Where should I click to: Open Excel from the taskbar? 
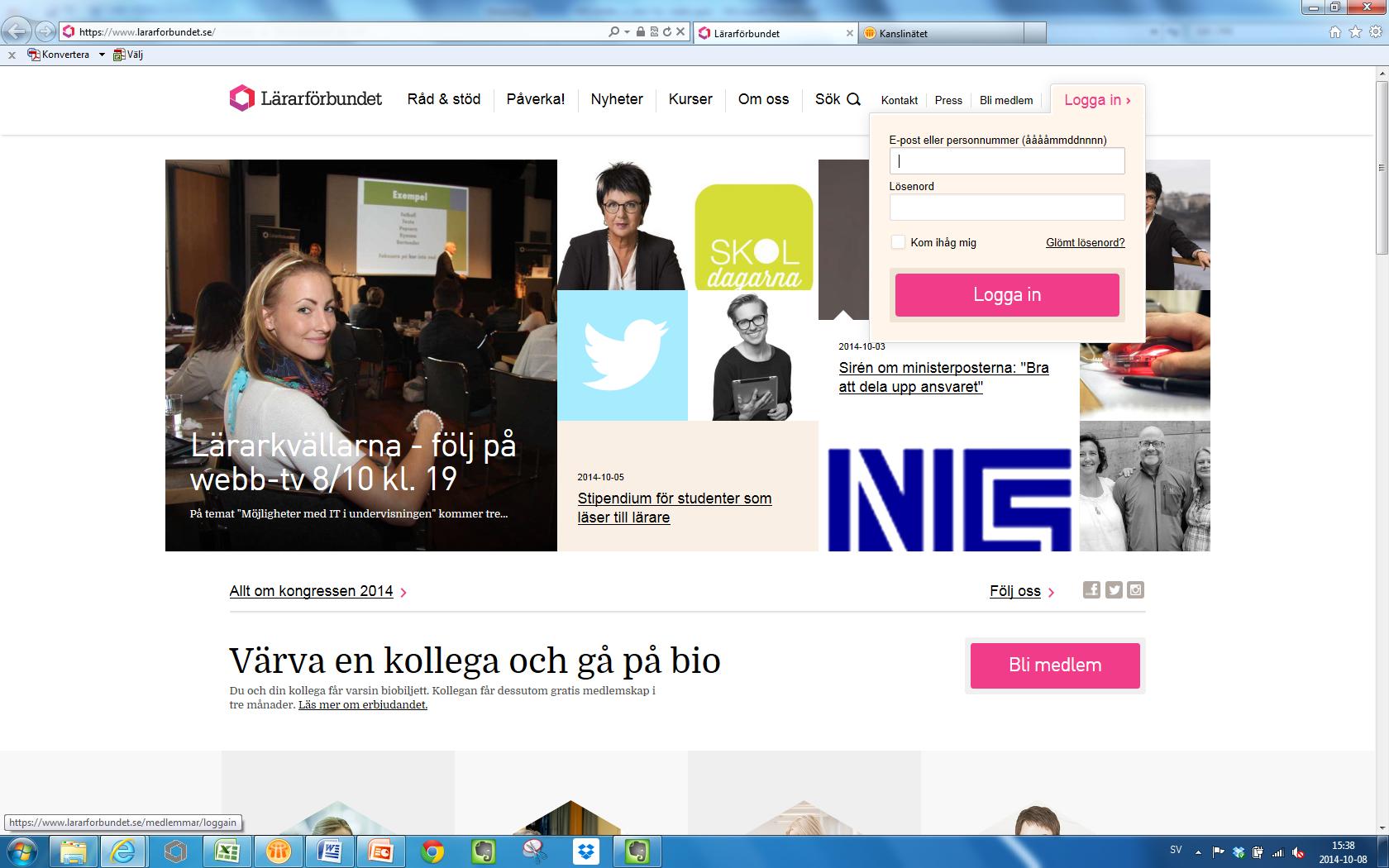(x=227, y=851)
